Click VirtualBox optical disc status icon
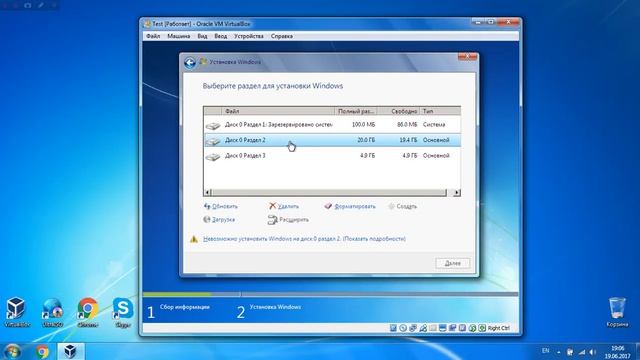This screenshot has width=640, height=360. click(x=403, y=328)
